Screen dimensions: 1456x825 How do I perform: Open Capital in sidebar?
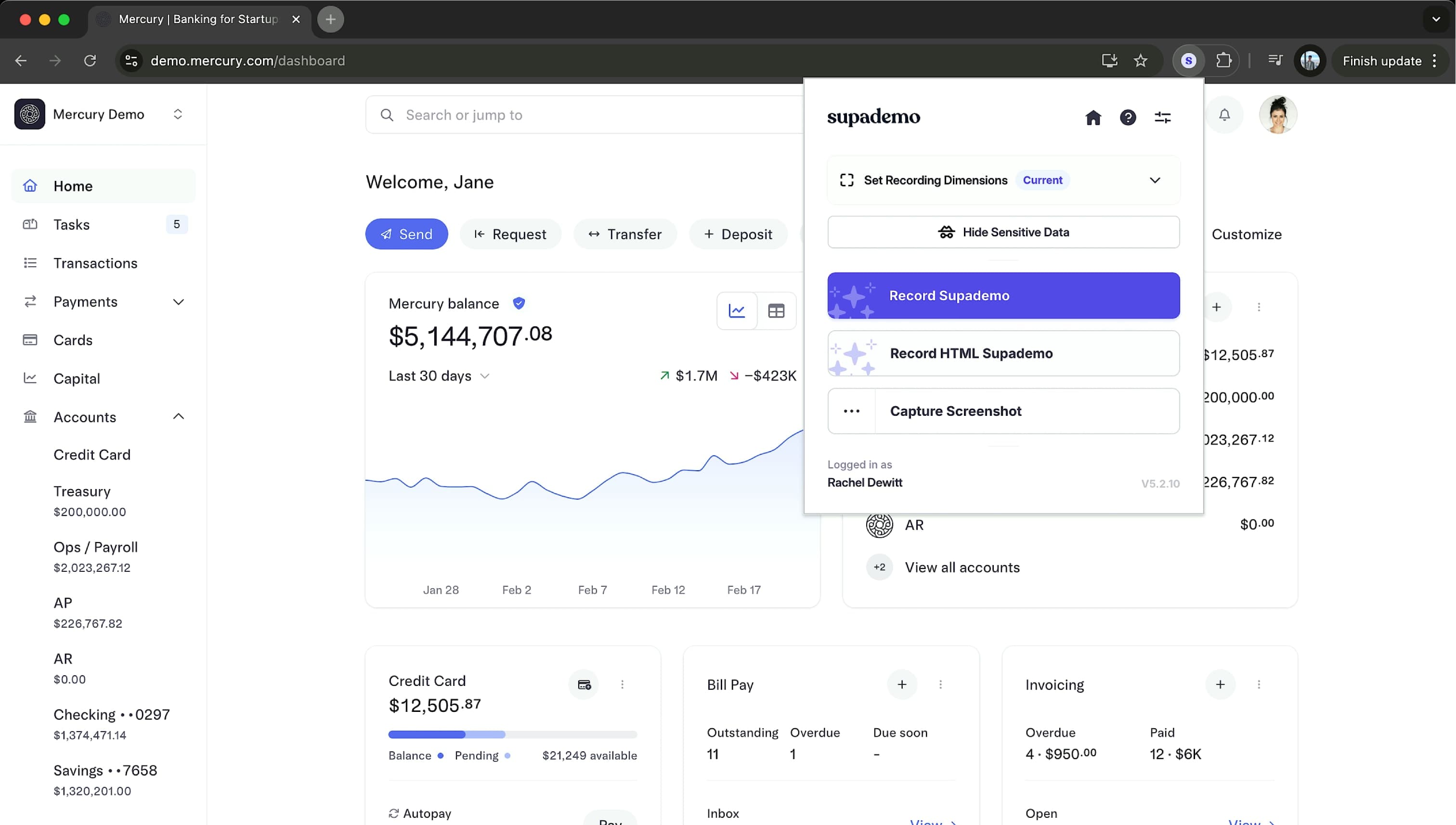(103, 378)
